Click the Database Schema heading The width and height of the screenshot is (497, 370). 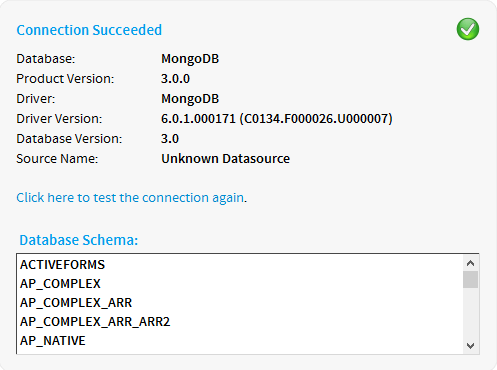(x=79, y=240)
